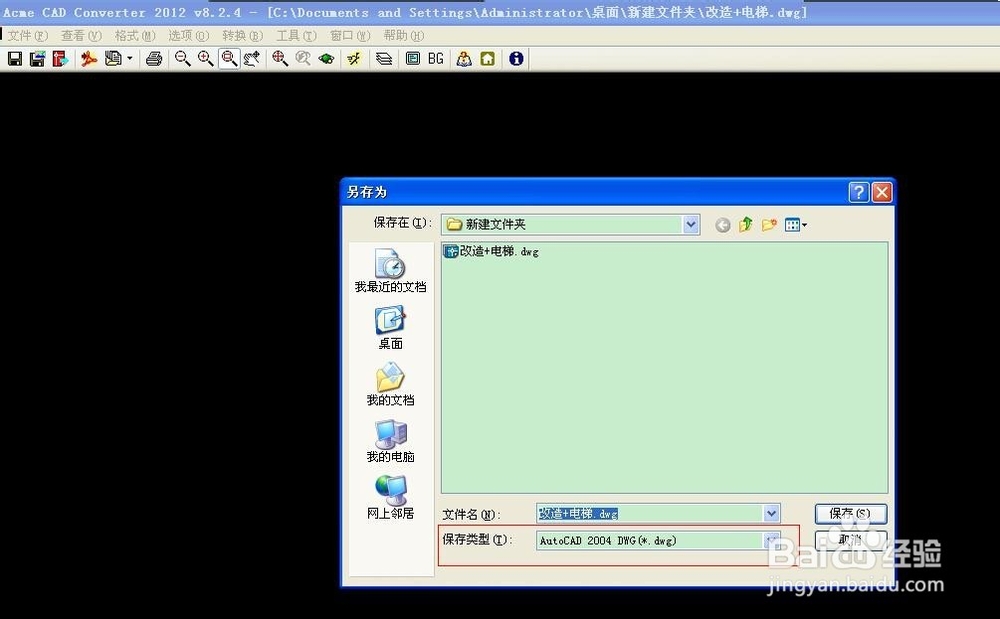The image size is (1000, 619).
Task: Click the Help question mark button
Action: pos(858,192)
